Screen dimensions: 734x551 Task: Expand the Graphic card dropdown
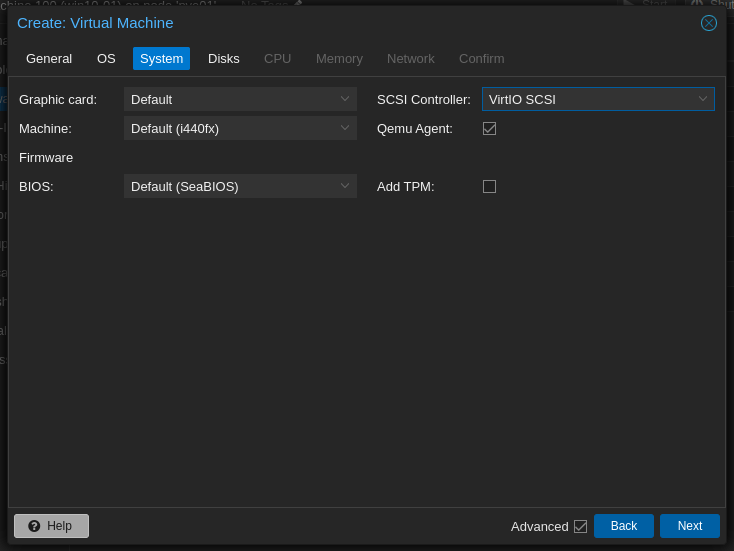click(x=240, y=99)
